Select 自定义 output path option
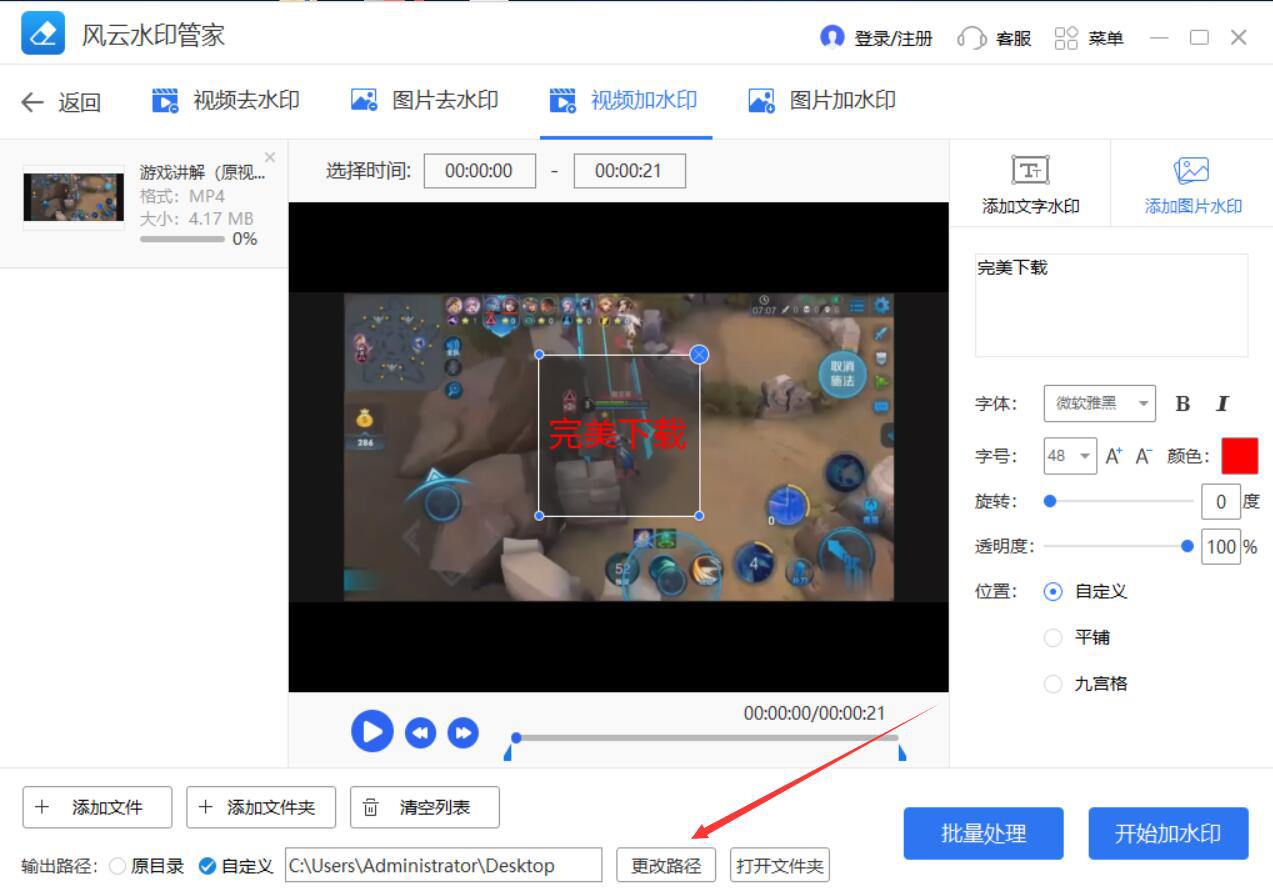The width and height of the screenshot is (1273, 893). tap(207, 866)
